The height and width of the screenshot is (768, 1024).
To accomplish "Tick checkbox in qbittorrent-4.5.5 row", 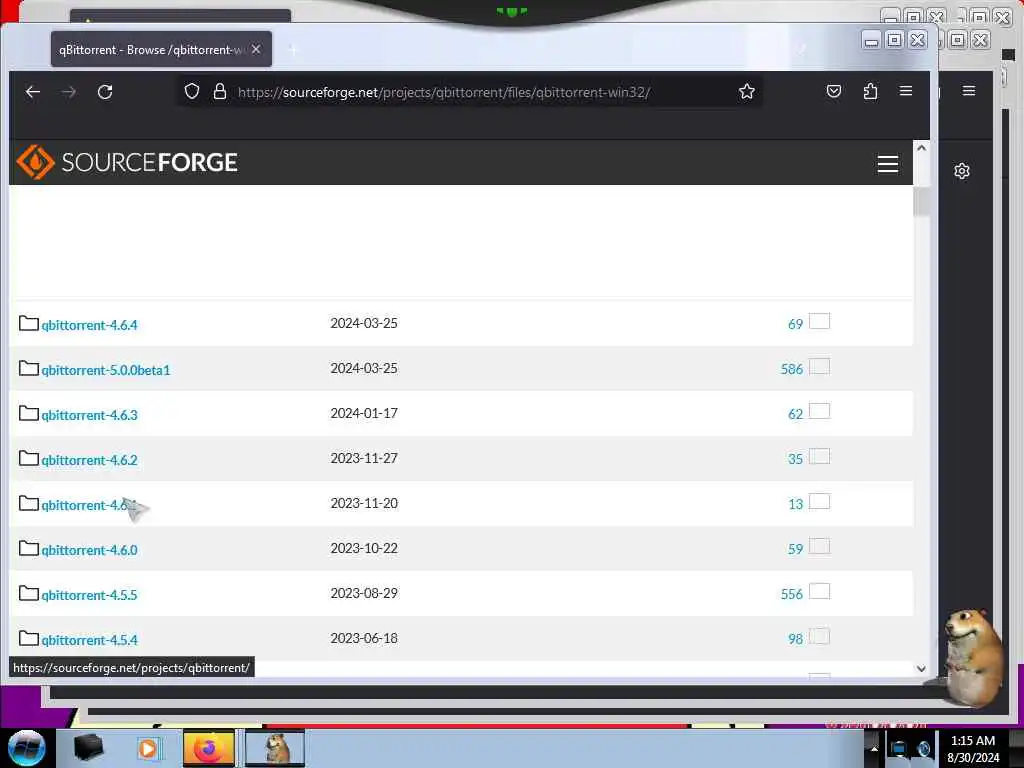I will pos(819,592).
